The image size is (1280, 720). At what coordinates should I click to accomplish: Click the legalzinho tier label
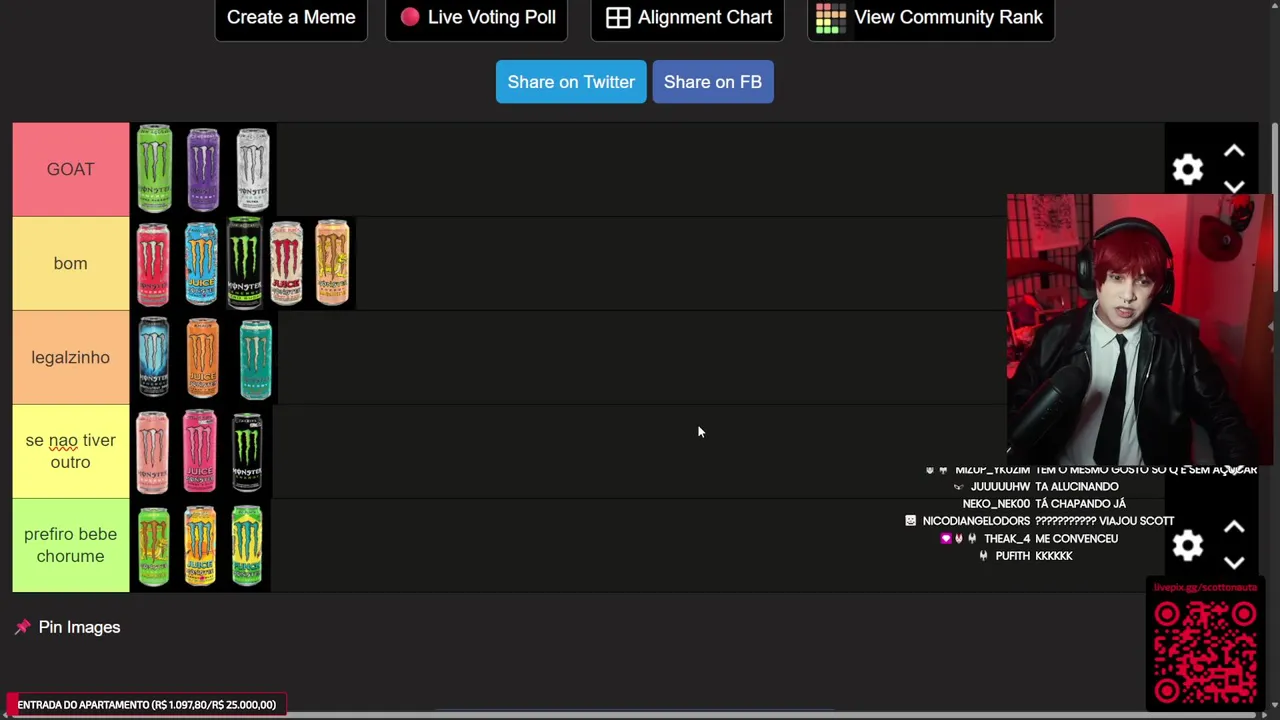[71, 357]
